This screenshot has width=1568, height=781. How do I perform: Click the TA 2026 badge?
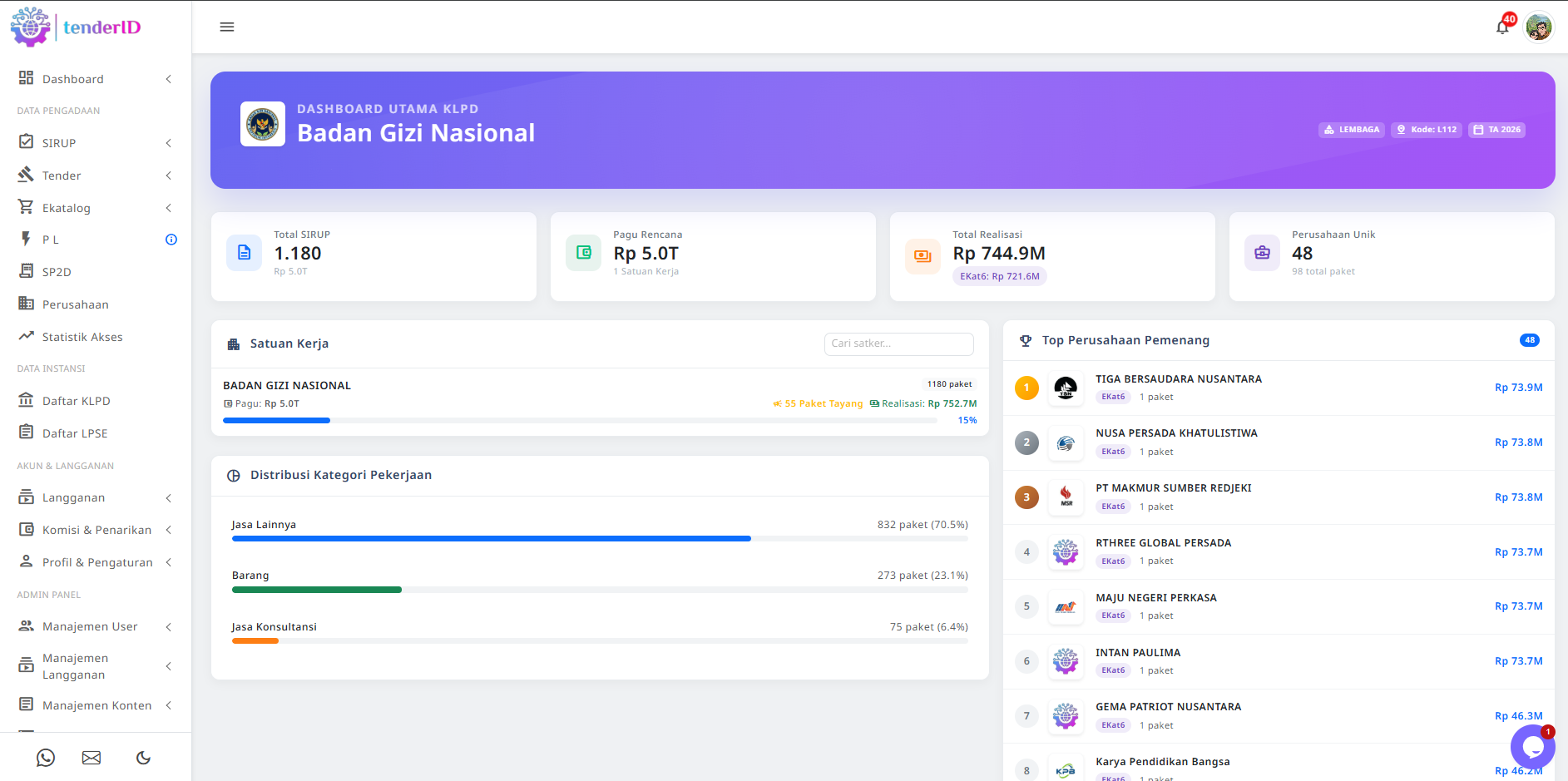[x=1496, y=130]
